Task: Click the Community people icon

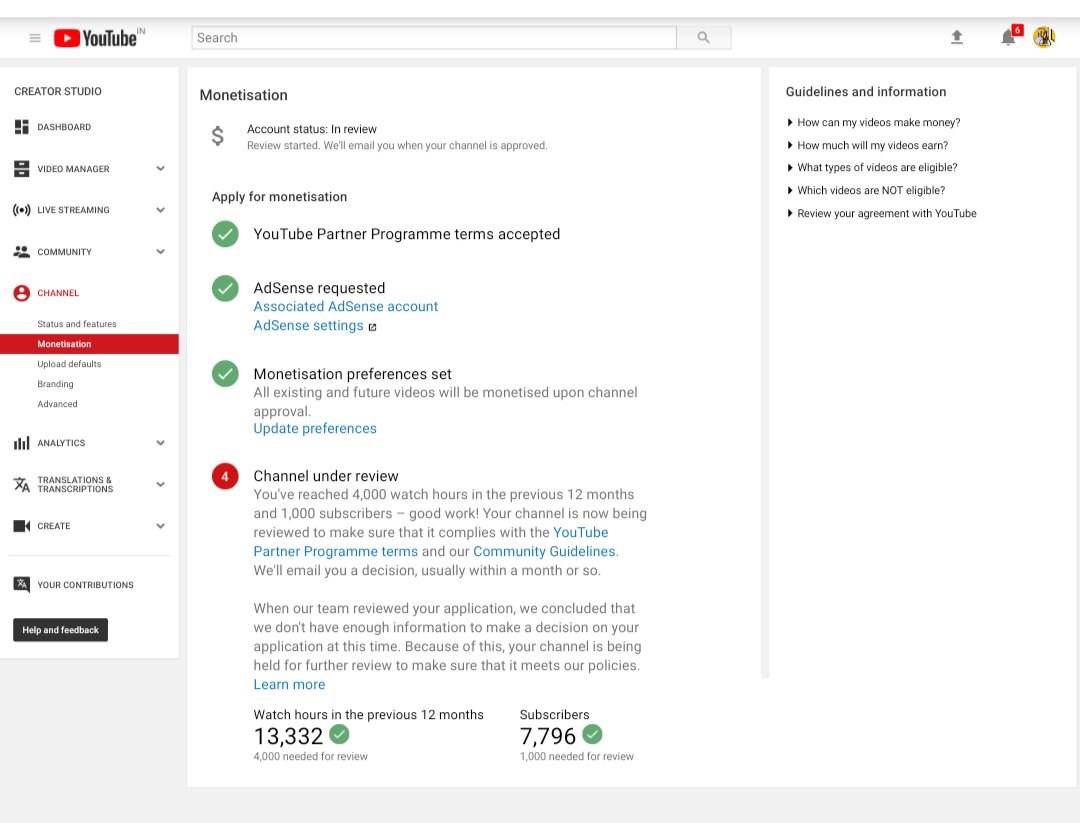Action: click(21, 251)
